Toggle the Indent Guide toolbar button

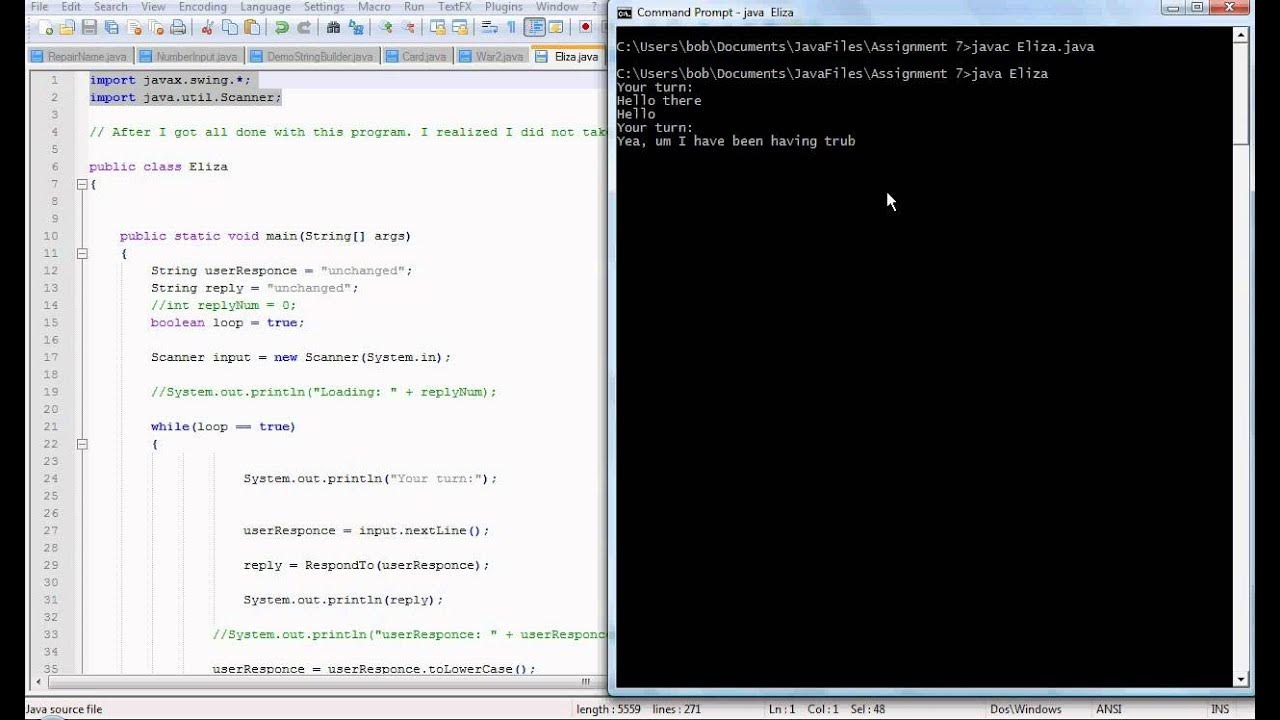[x=535, y=28]
